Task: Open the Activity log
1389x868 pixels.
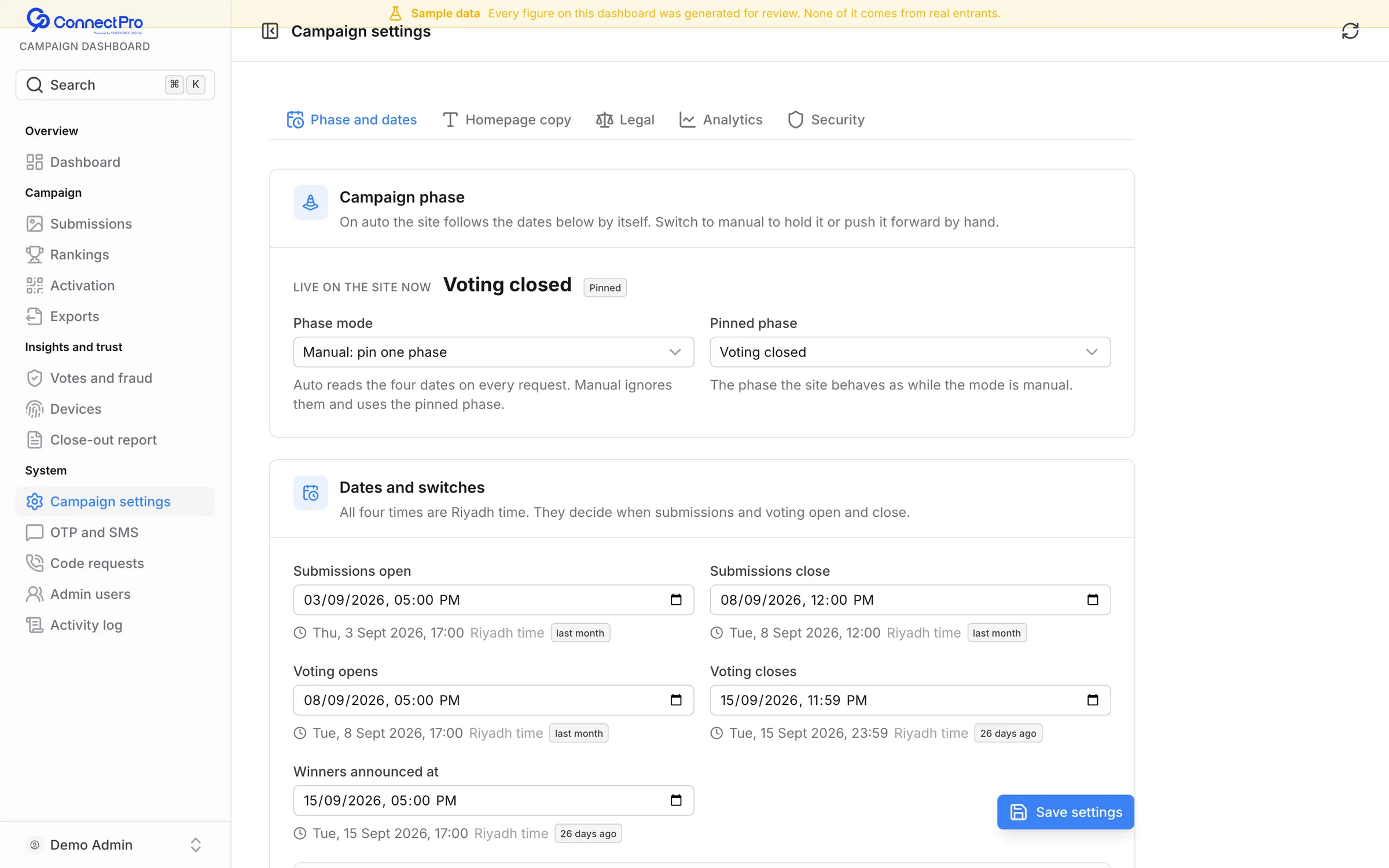Action: click(x=115, y=625)
